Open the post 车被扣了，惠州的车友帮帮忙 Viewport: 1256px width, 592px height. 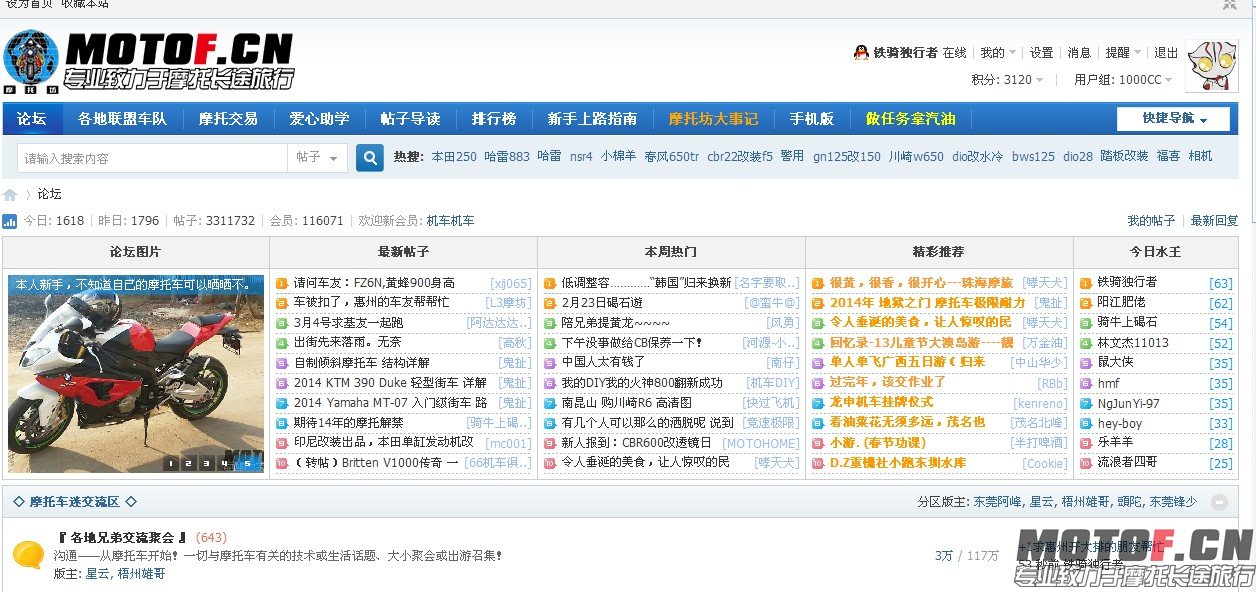(371, 302)
